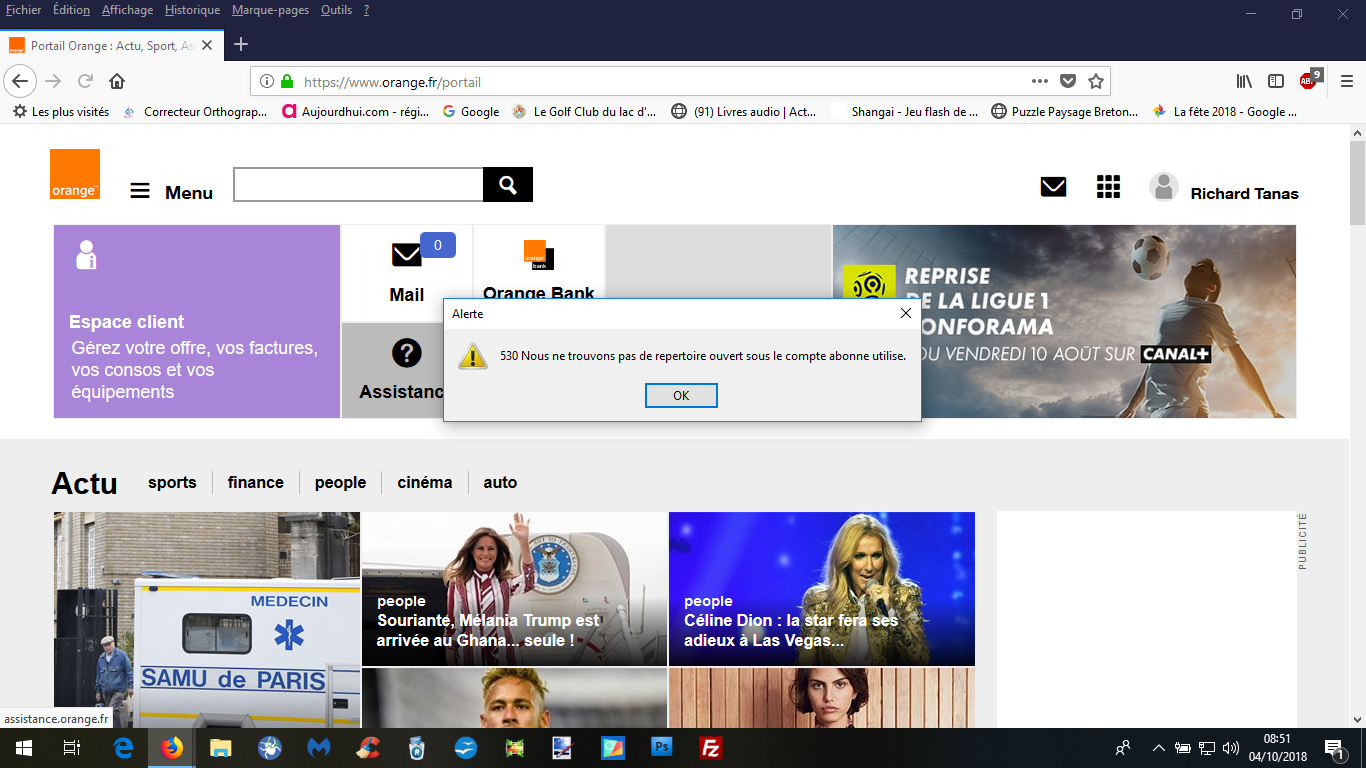Open the ? help menu

pos(366,10)
